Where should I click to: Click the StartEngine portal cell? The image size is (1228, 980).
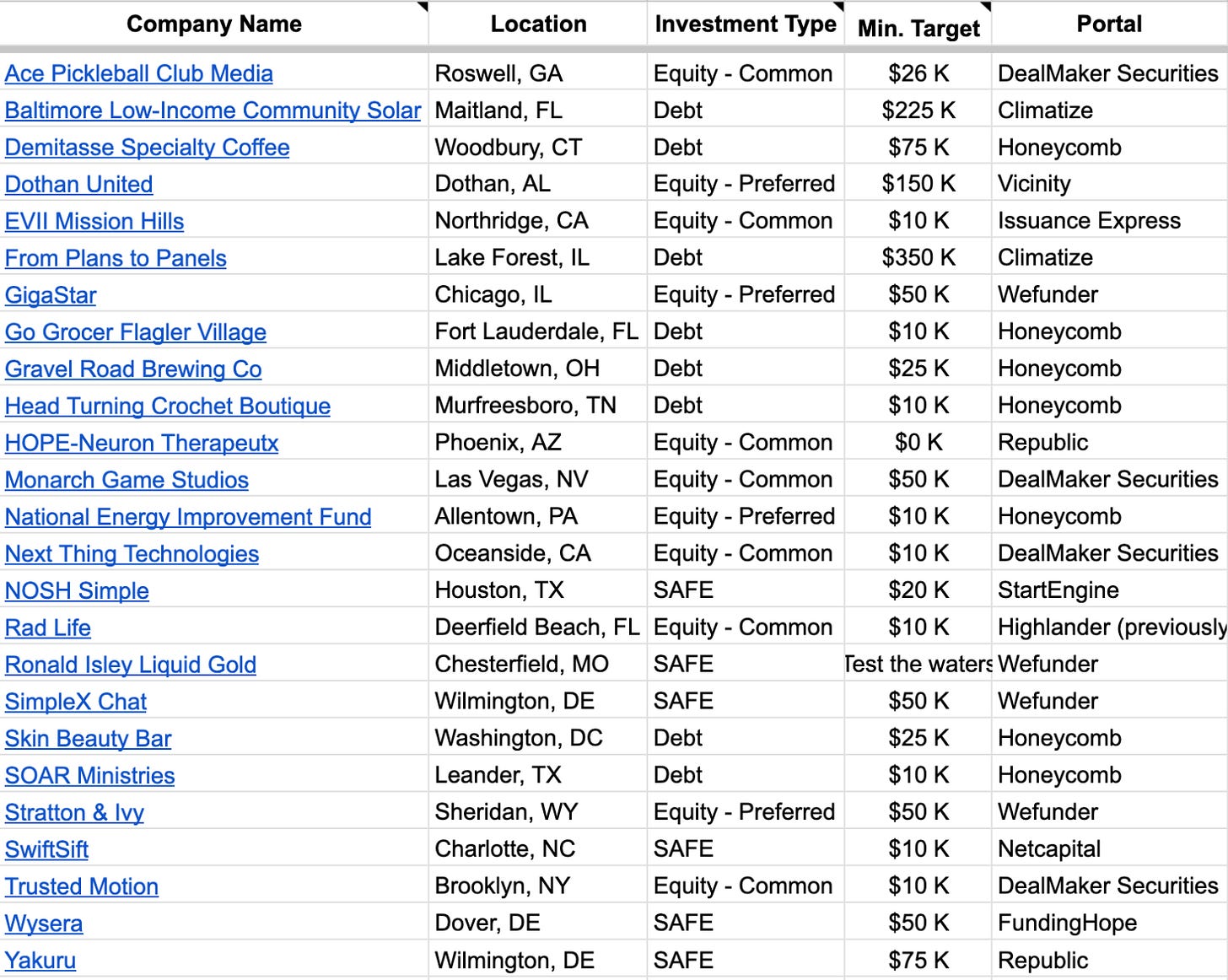click(1110, 590)
